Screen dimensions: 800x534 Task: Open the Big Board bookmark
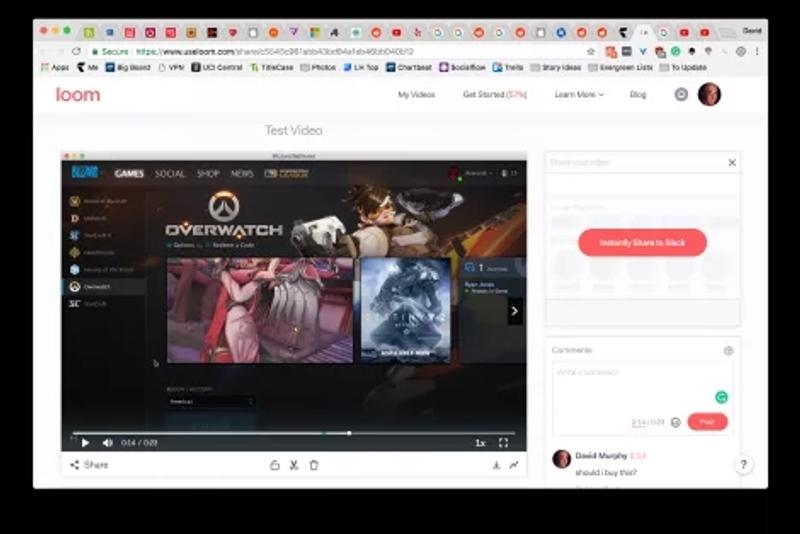[128, 67]
